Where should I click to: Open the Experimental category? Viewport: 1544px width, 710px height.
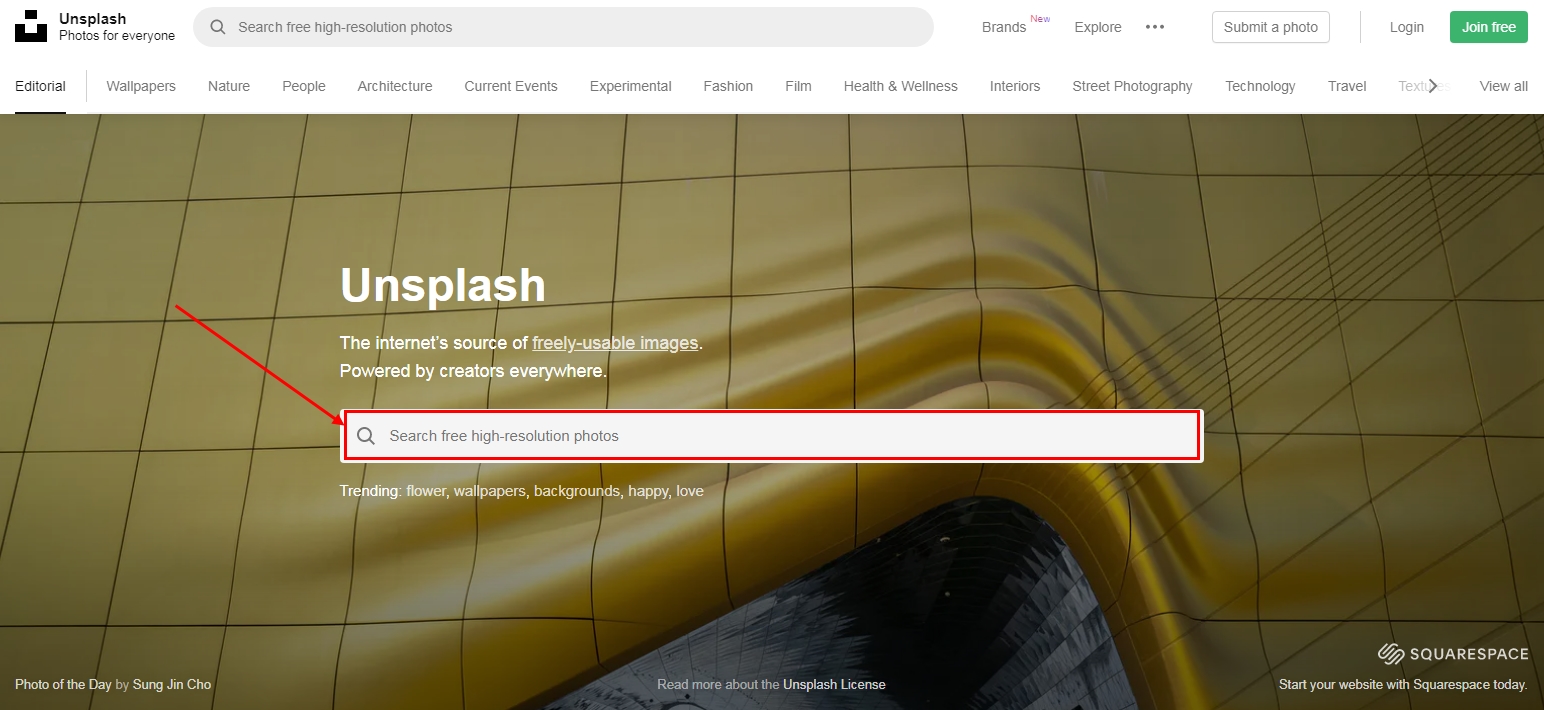coord(631,86)
